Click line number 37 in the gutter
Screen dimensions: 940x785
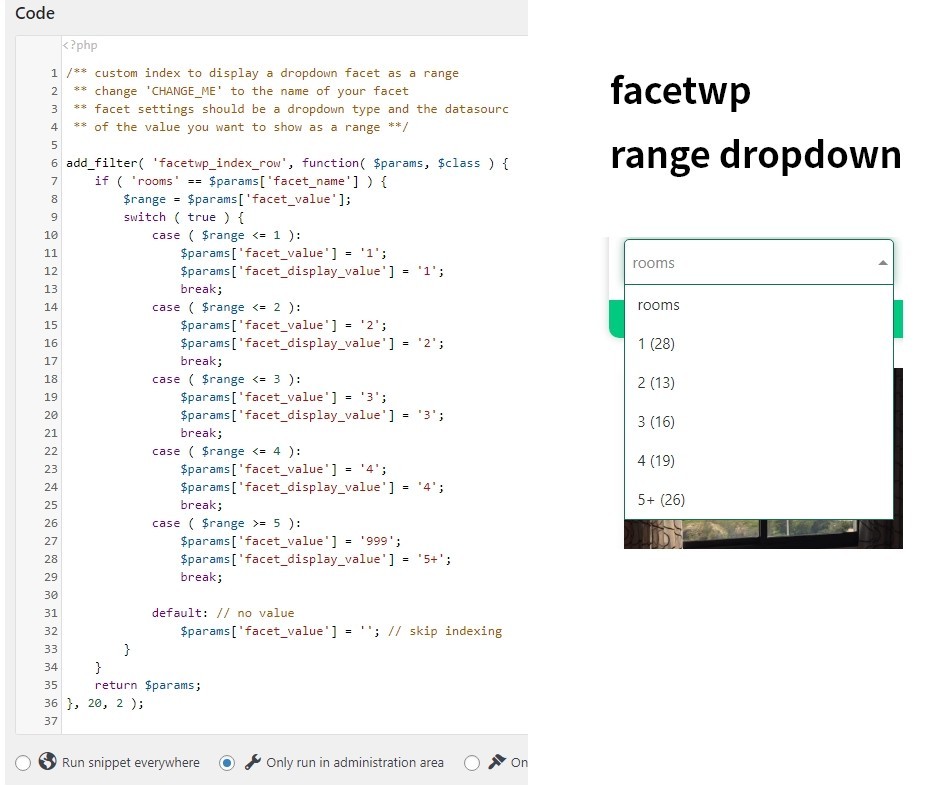(51, 721)
